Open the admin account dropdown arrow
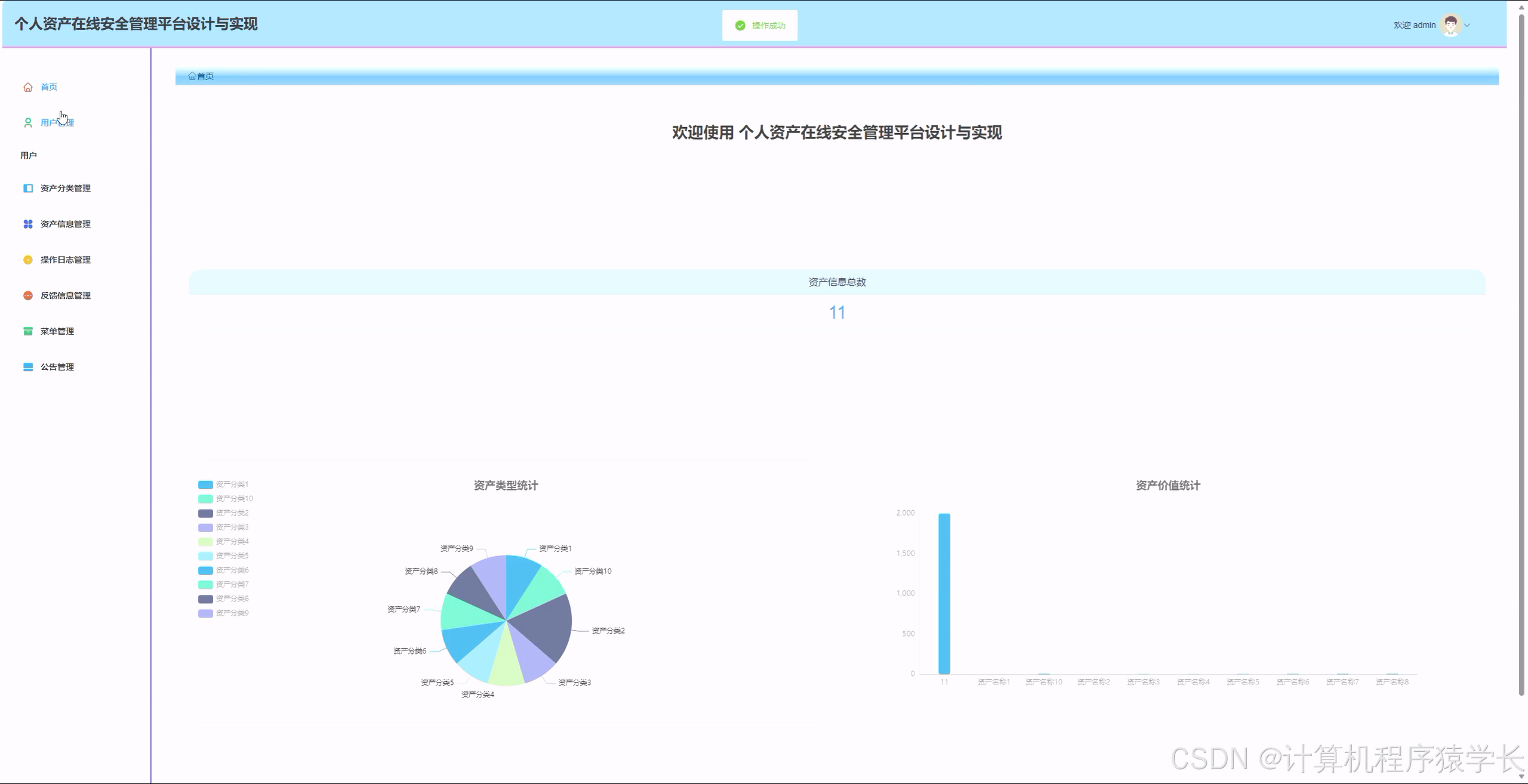The width and height of the screenshot is (1528, 784). (x=1467, y=25)
